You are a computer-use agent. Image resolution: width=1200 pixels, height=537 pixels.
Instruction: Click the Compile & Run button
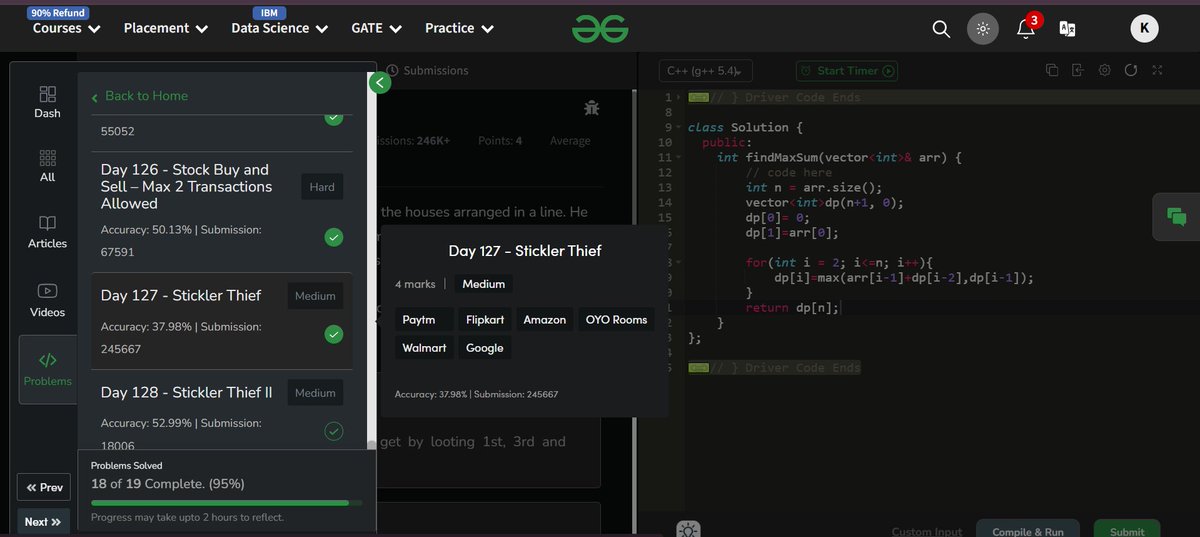(1028, 530)
